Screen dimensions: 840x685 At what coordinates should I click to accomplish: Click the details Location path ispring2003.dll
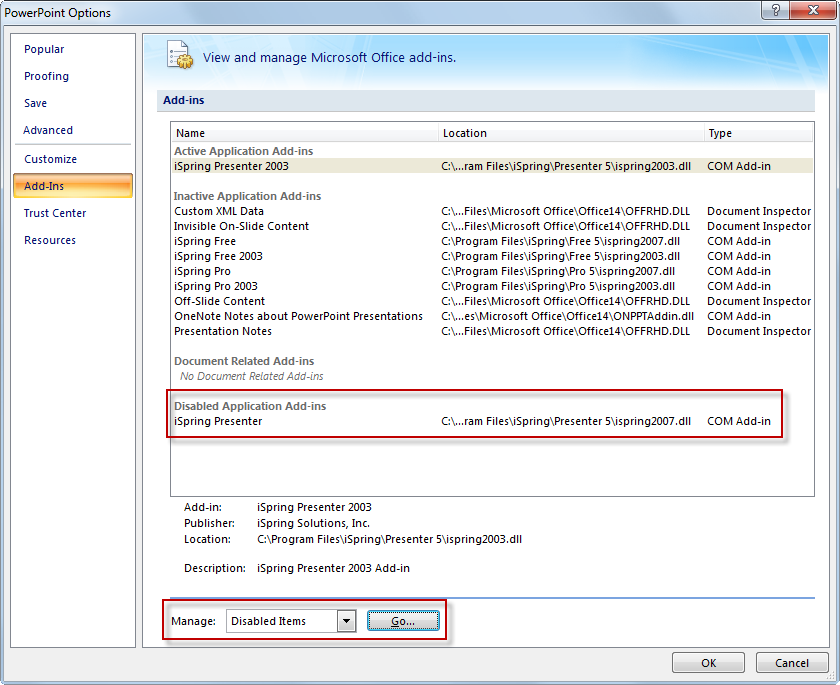pos(389,539)
